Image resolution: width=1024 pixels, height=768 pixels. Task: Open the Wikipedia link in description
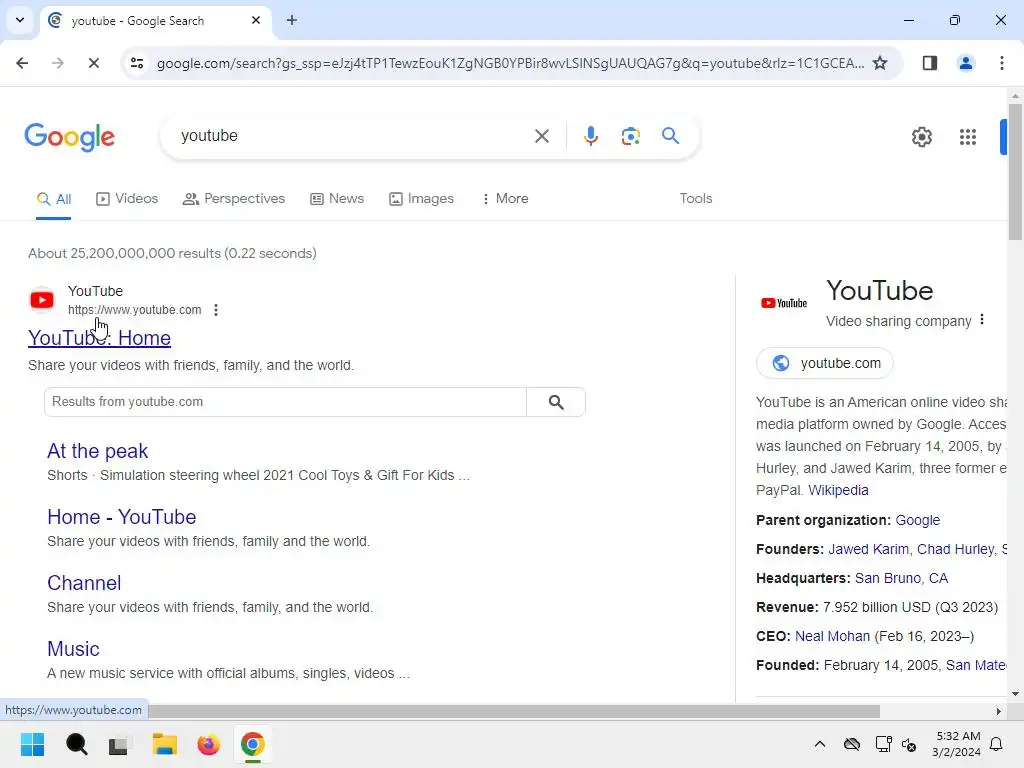coord(838,490)
